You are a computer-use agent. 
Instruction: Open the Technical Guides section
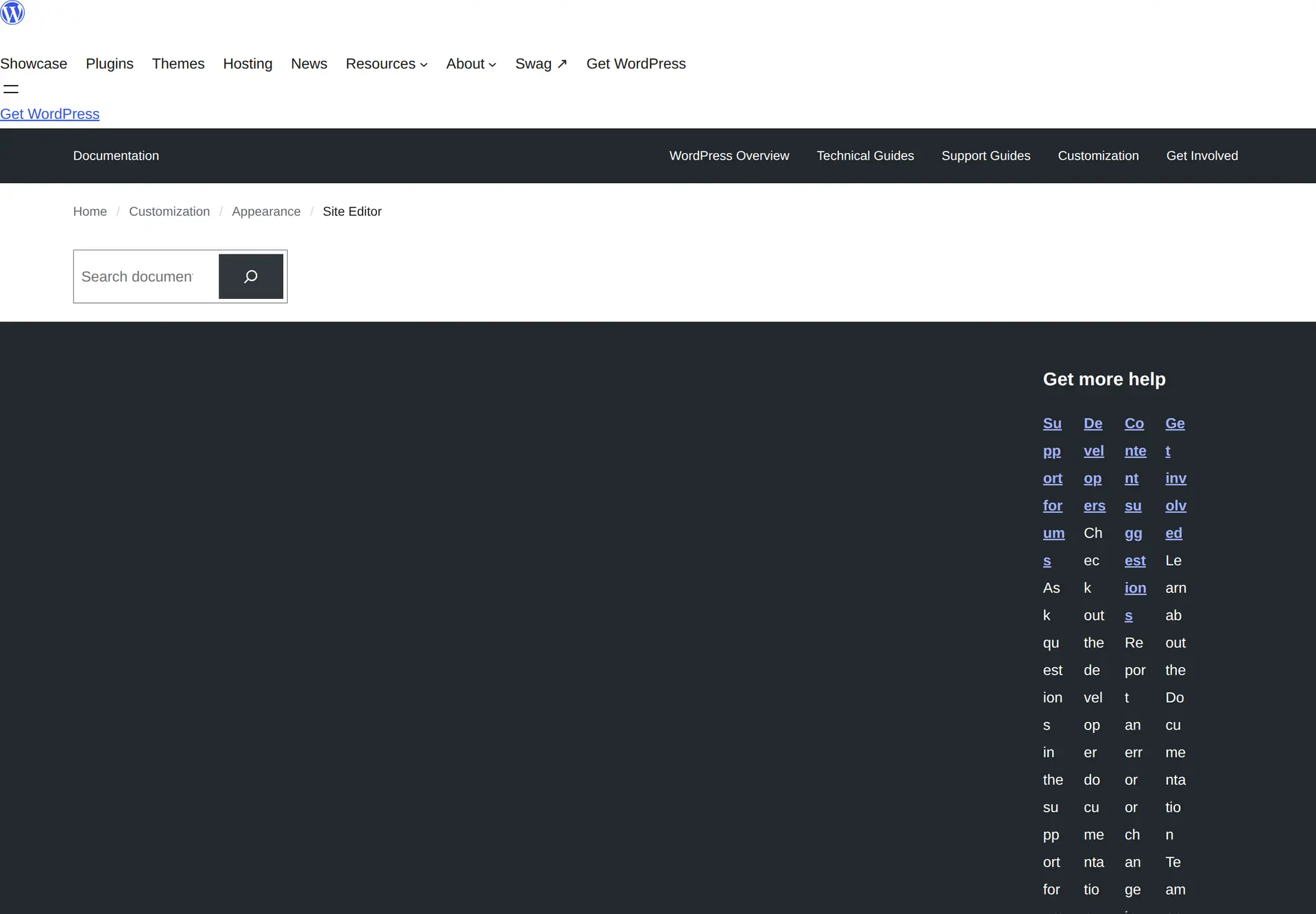click(865, 156)
